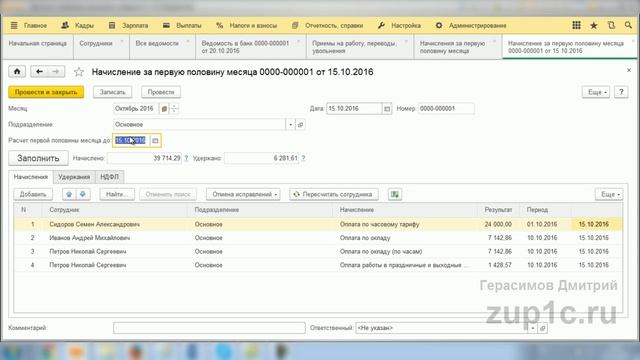Click the Добавить button

point(33,194)
